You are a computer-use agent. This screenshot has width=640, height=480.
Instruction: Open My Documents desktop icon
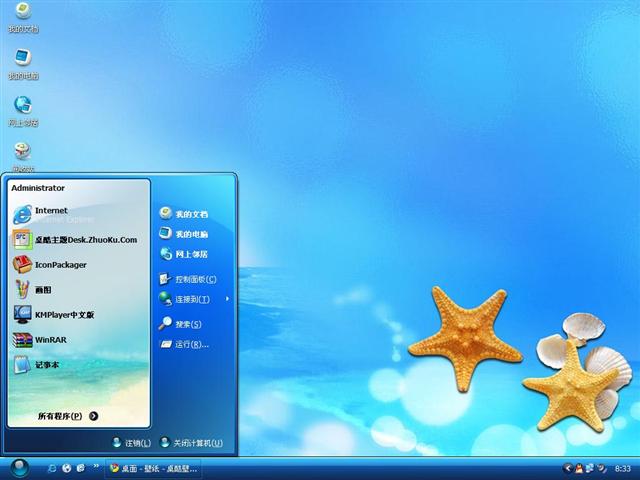[23, 17]
